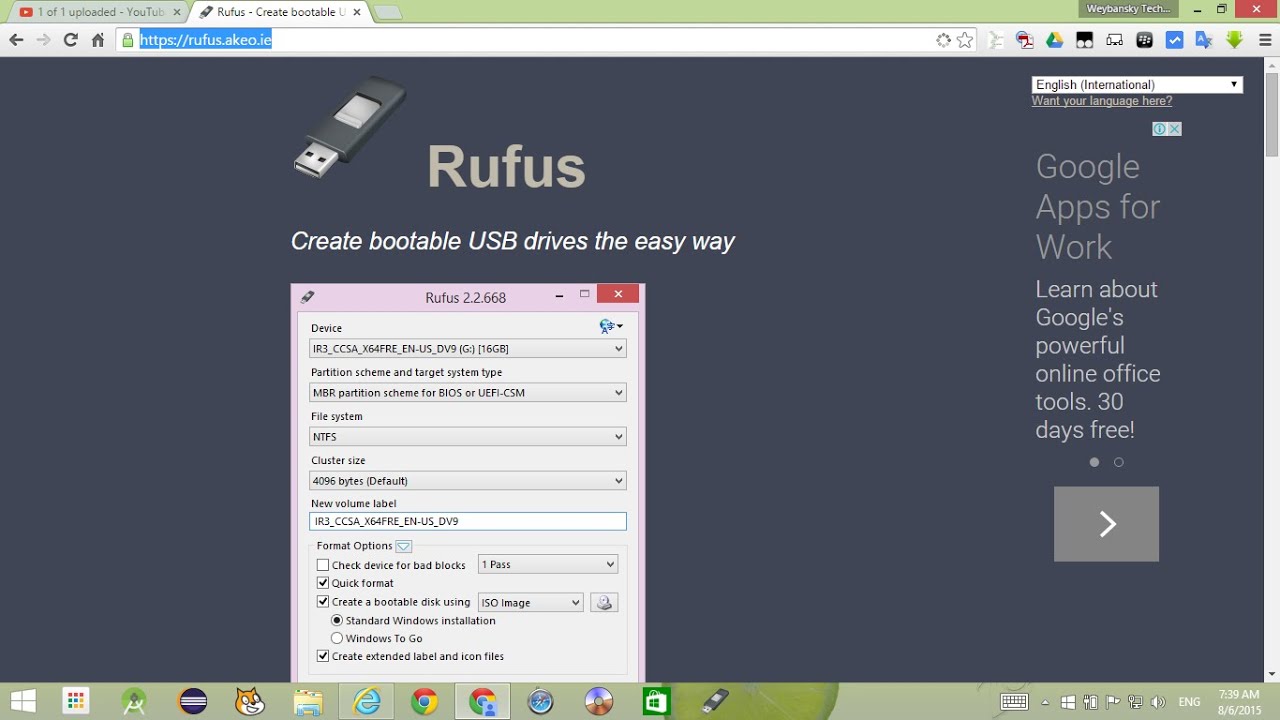Image resolution: width=1280 pixels, height=720 pixels.
Task: Reload the Rufus page
Action: (x=70, y=40)
